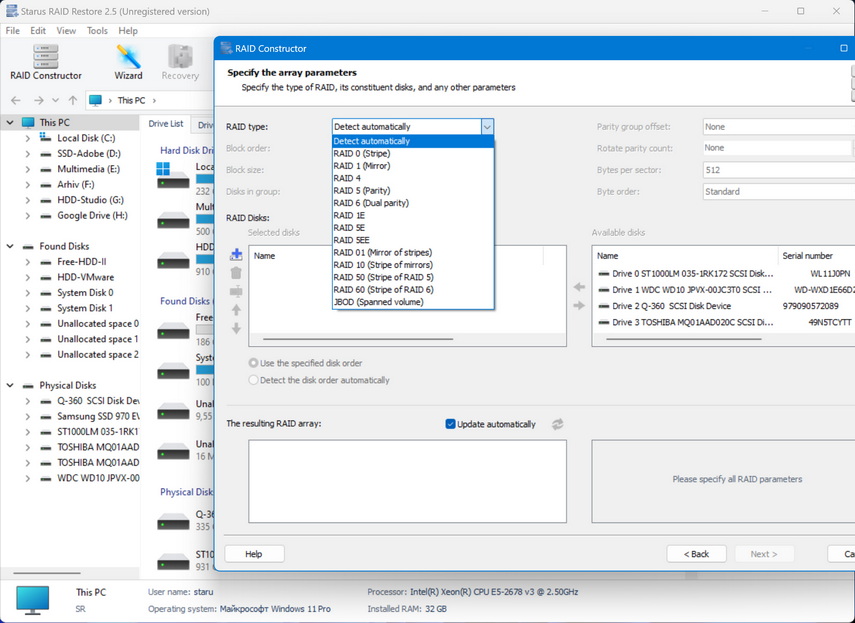Move selected disk up with arrow icon
855x623 pixels.
[x=236, y=310]
